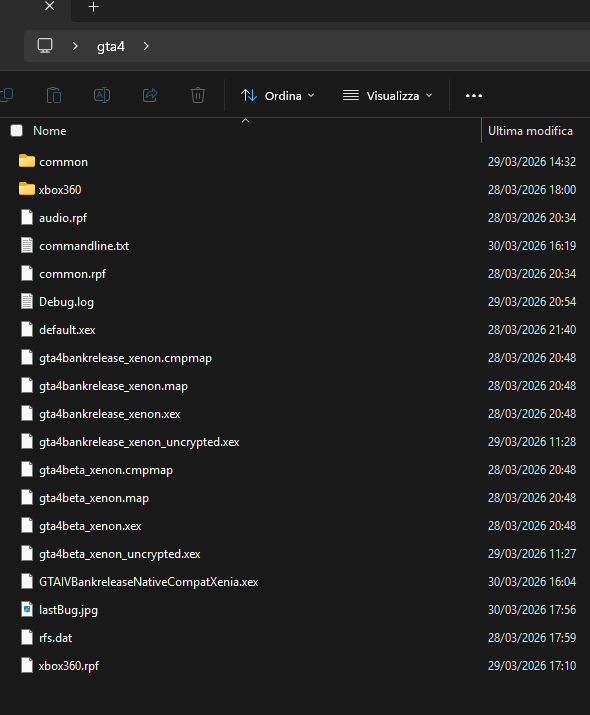Select the gta4beta_xenon.cmpmap file icon
Viewport: 590px width, 715px height.
pos(27,470)
